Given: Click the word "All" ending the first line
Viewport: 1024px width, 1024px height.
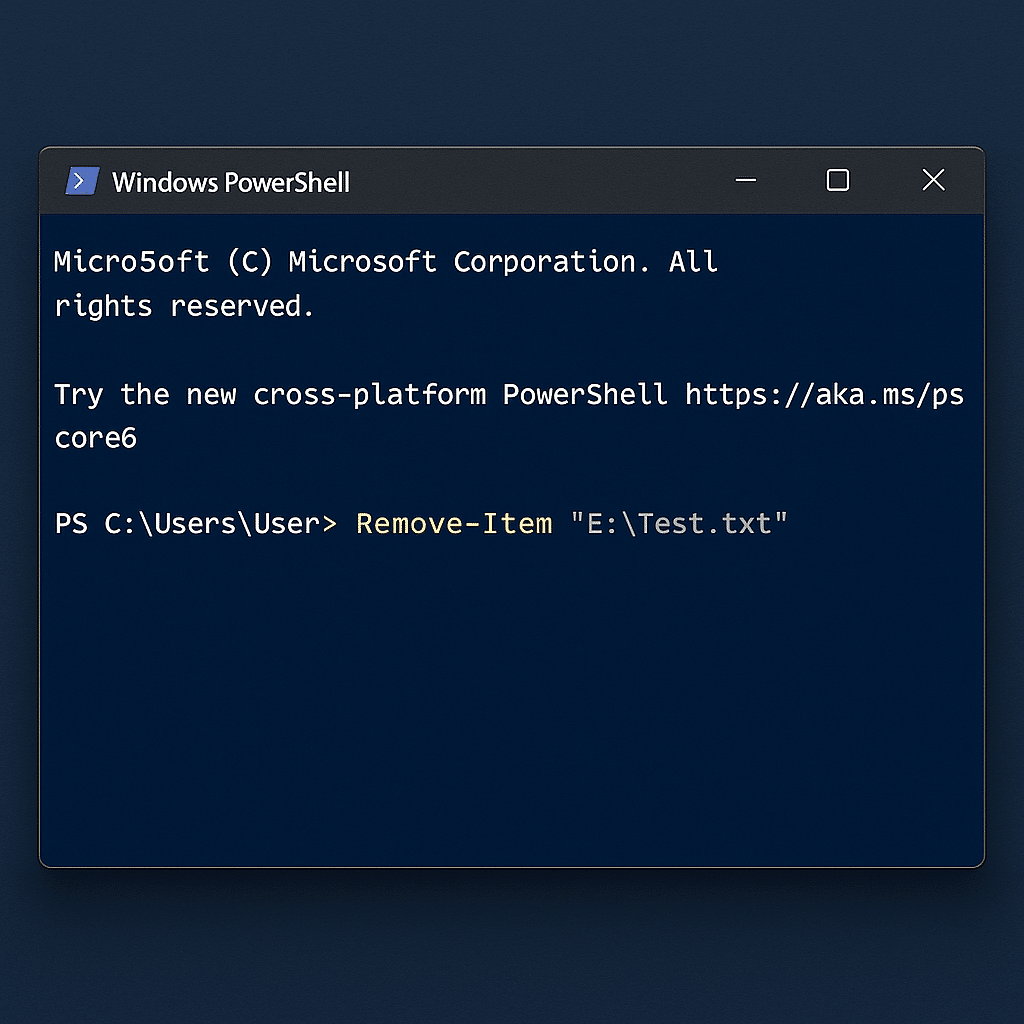Looking at the screenshot, I should [x=693, y=262].
